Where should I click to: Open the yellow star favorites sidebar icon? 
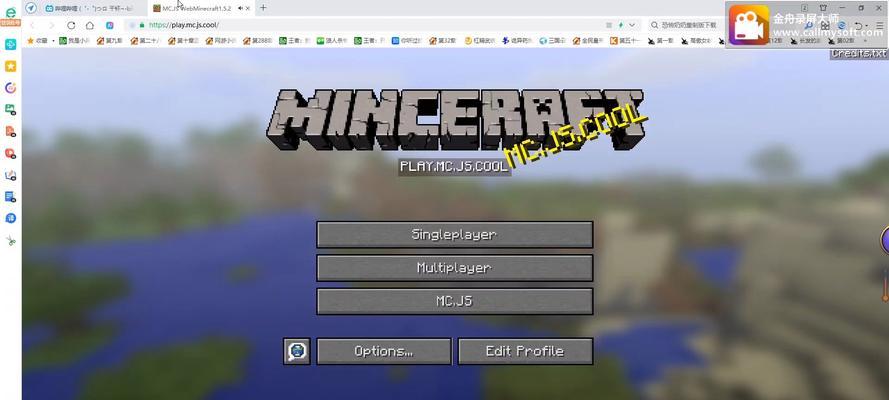[10, 66]
